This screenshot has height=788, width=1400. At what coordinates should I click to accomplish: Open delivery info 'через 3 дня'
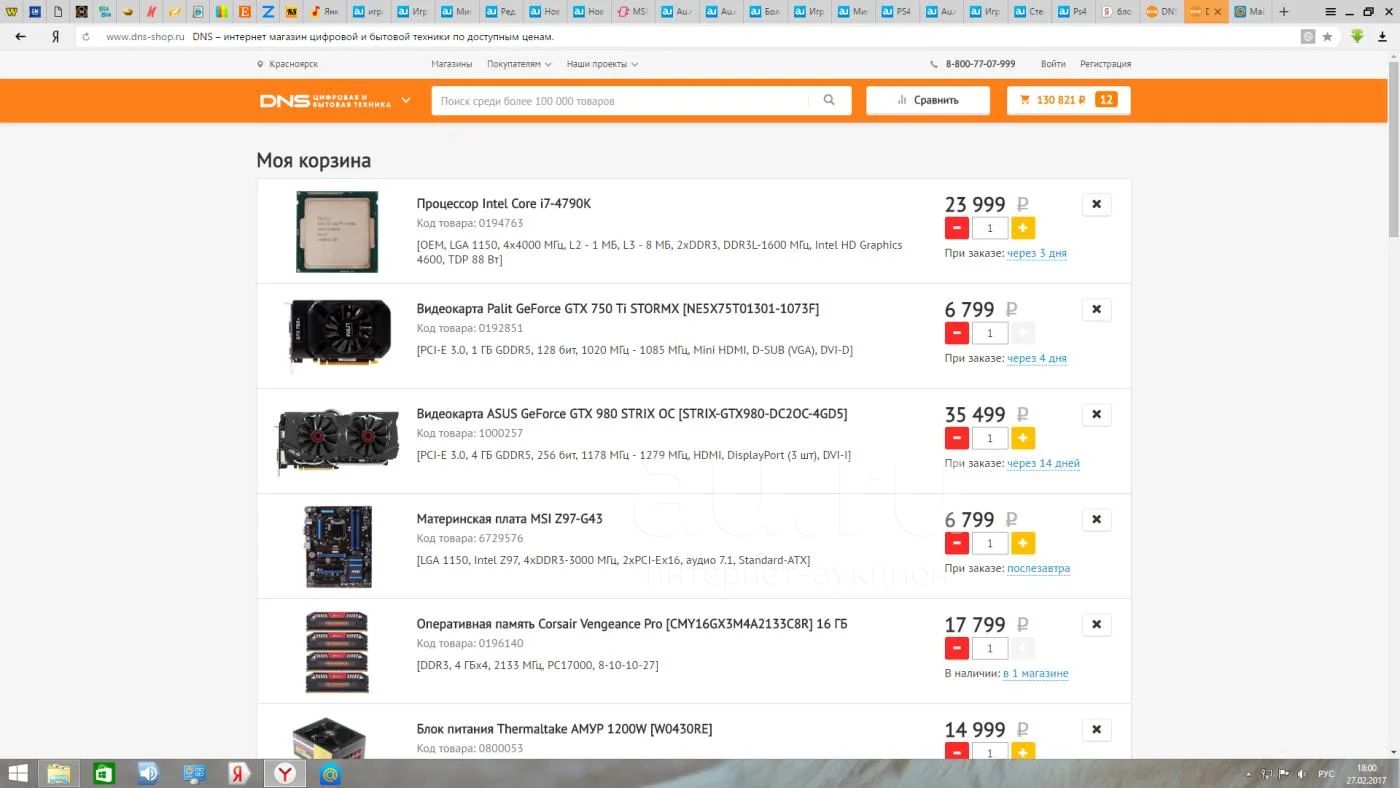pos(1037,253)
